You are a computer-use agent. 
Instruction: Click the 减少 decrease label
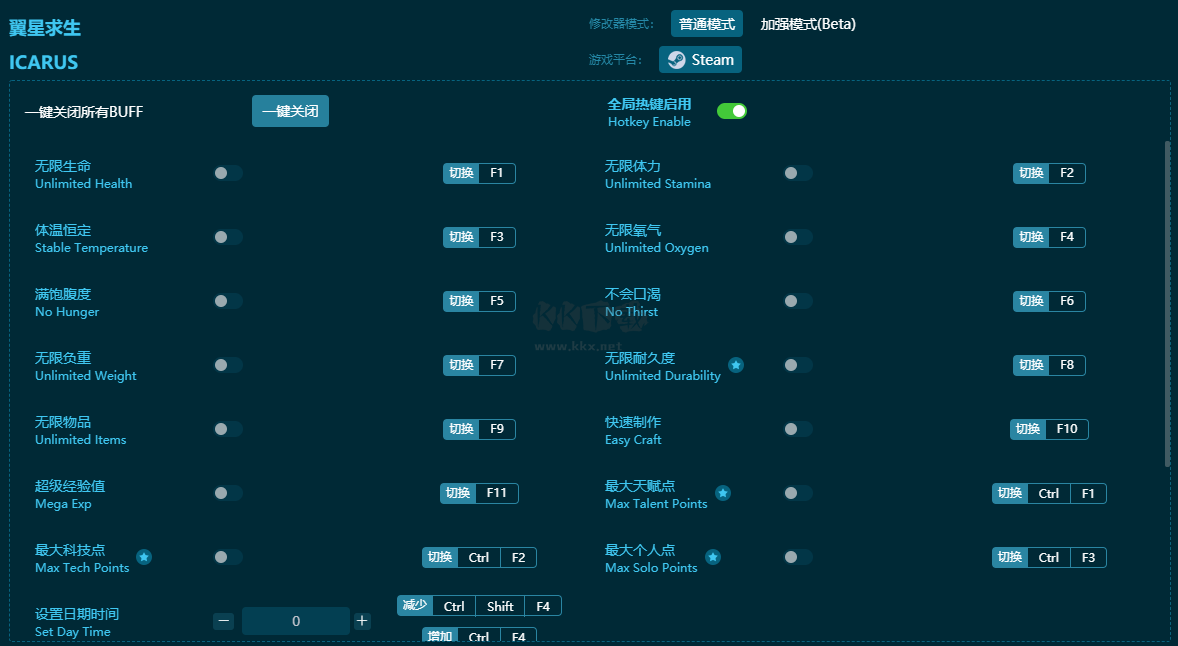415,605
